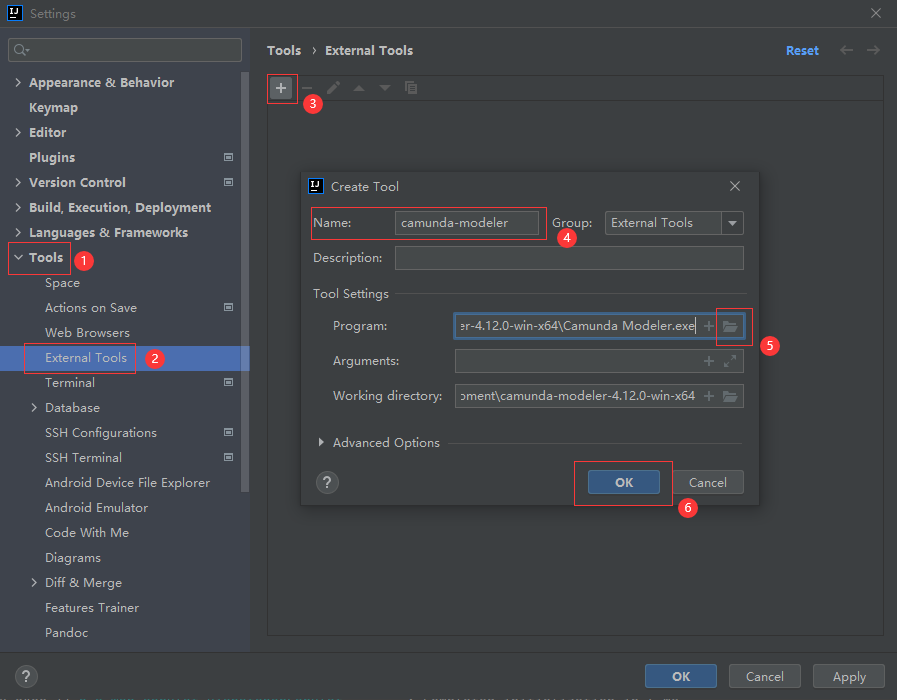Click Cancel in Settings window
This screenshot has width=897, height=700.
(x=764, y=677)
